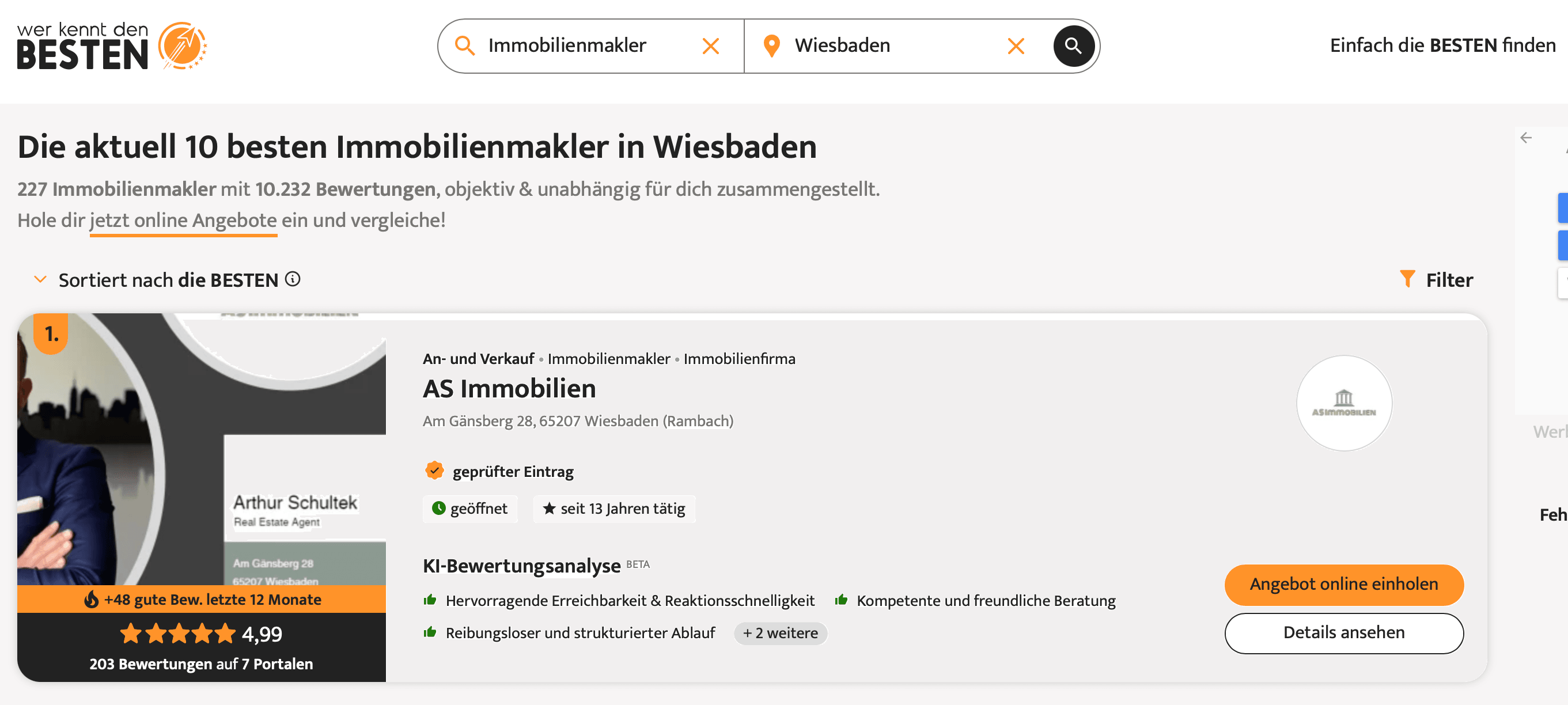
Task: Click the black round search submit icon
Action: (x=1073, y=45)
